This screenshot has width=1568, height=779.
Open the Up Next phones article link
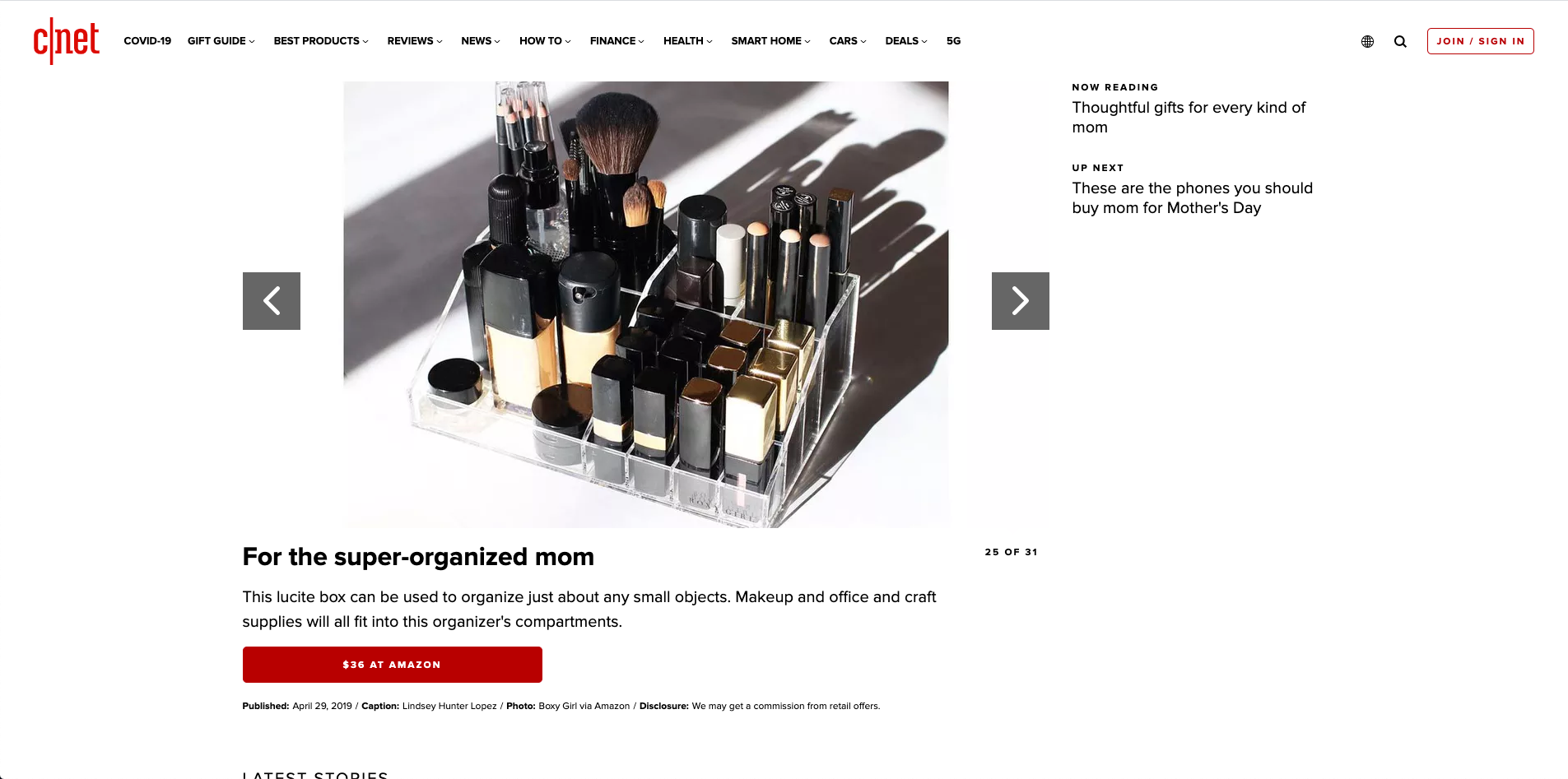point(1192,198)
